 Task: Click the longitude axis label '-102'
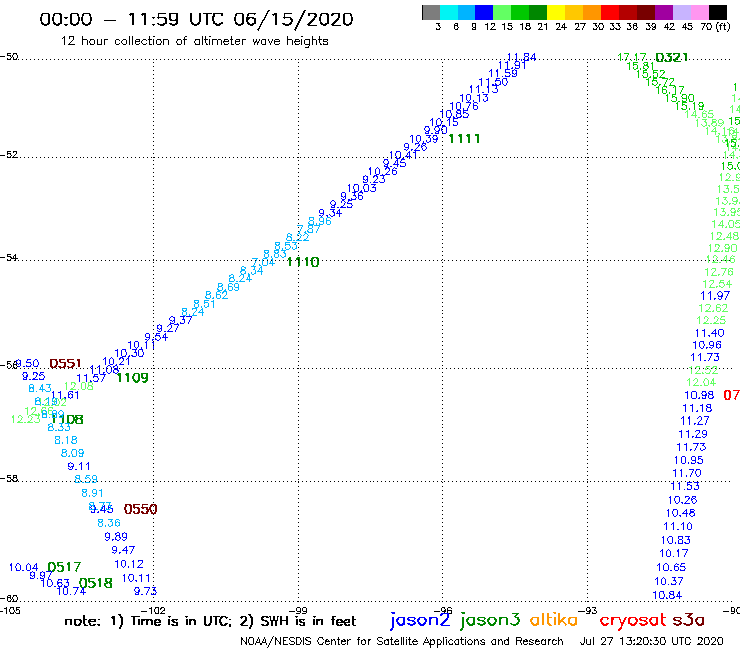tap(154, 611)
